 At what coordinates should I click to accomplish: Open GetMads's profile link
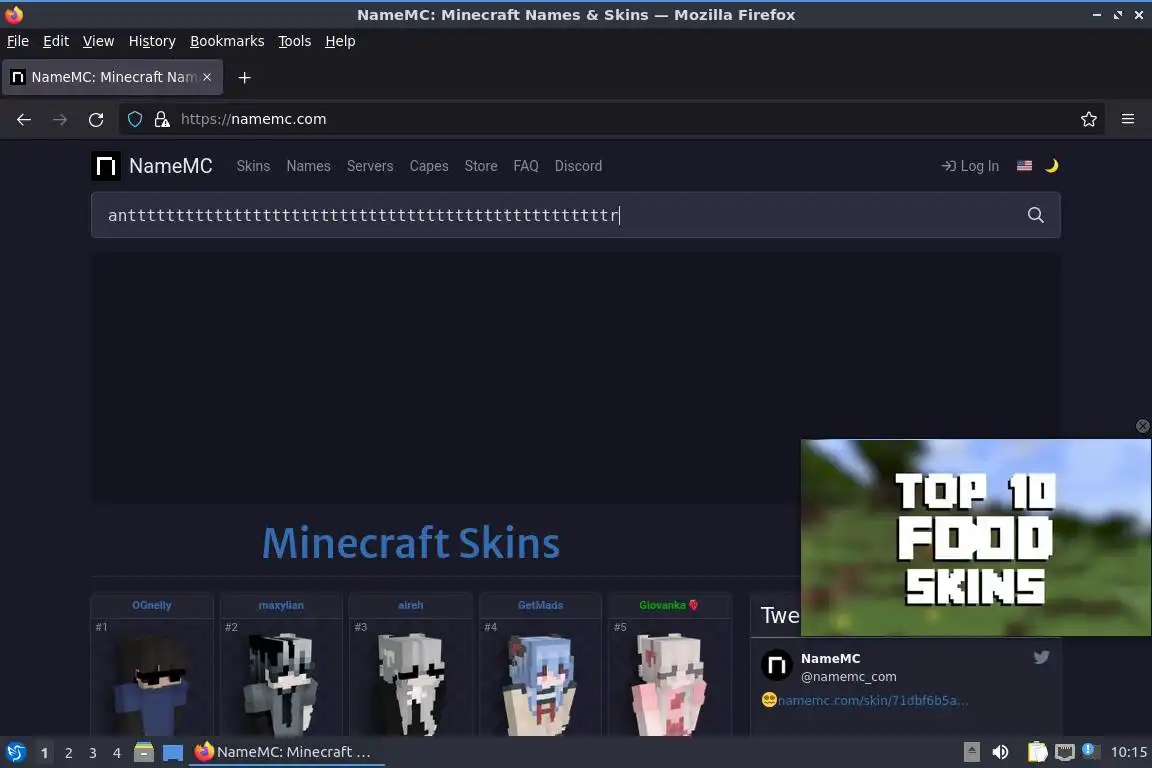540,605
